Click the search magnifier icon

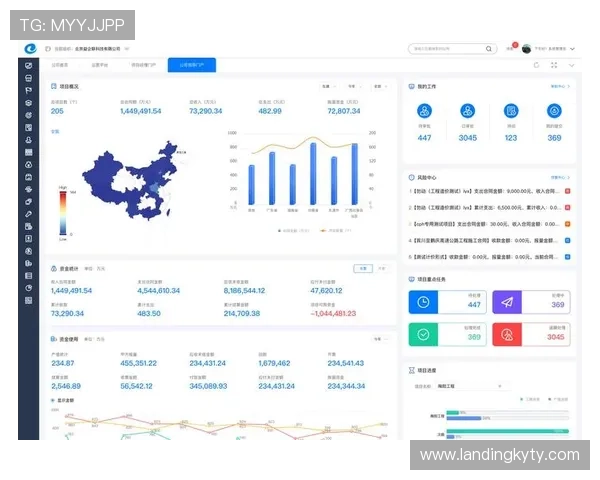coord(489,49)
